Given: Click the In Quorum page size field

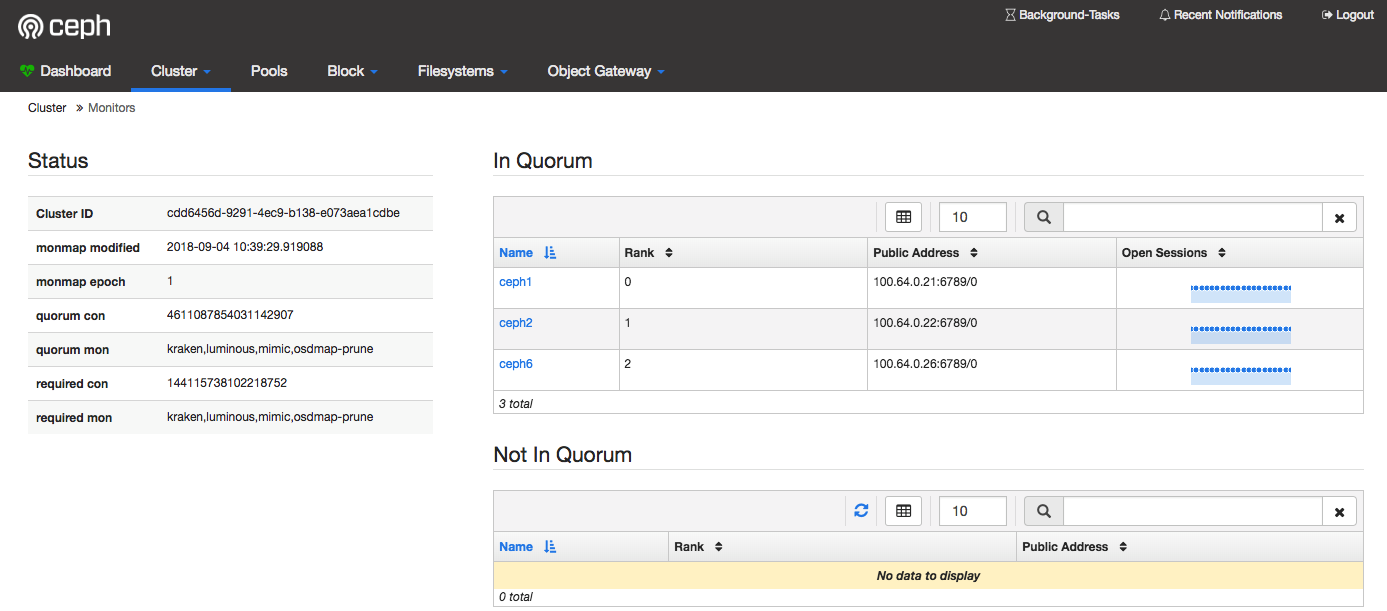Looking at the screenshot, I should pyautogui.click(x=972, y=217).
